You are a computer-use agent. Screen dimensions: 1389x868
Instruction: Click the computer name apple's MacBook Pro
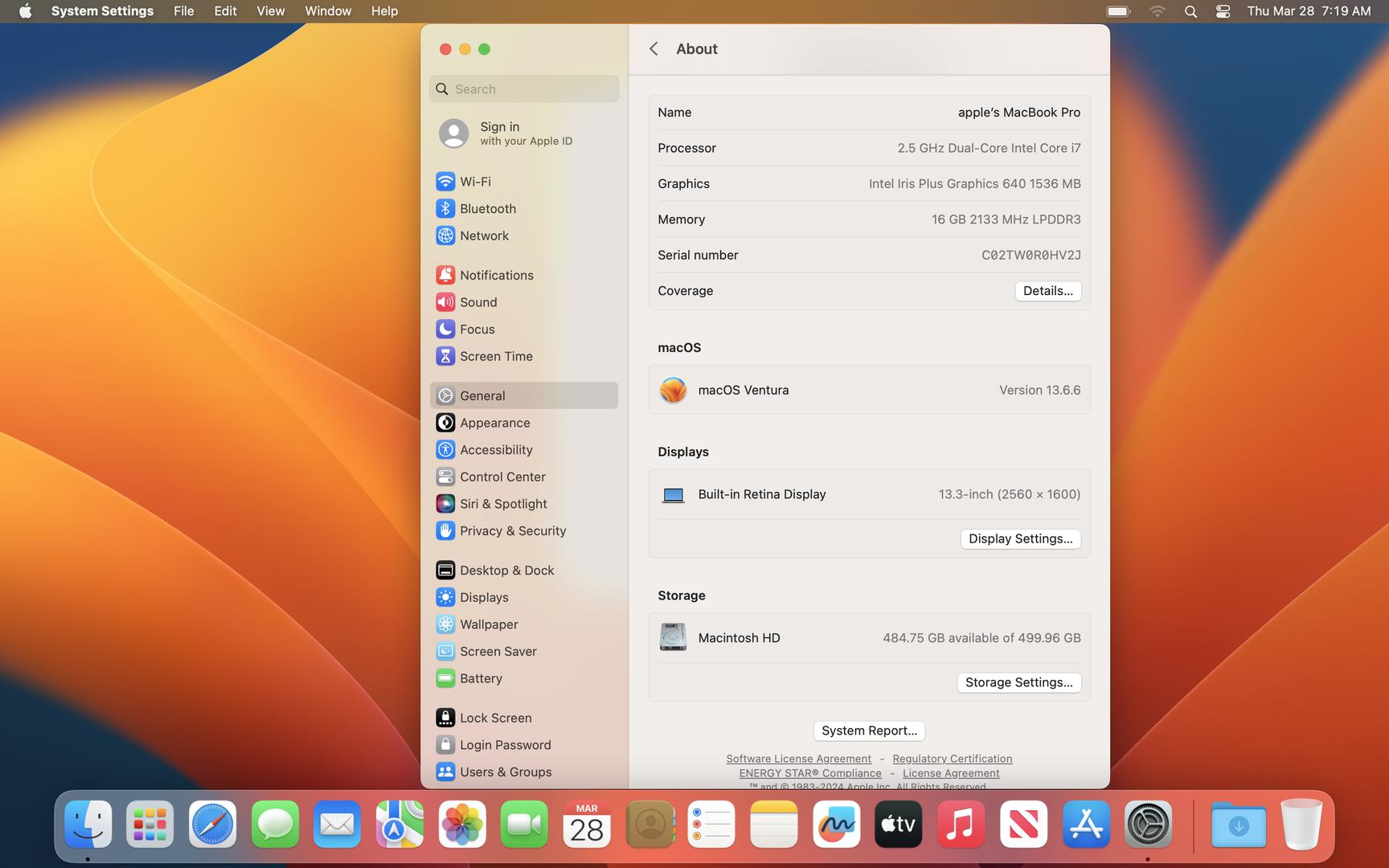tap(1018, 113)
